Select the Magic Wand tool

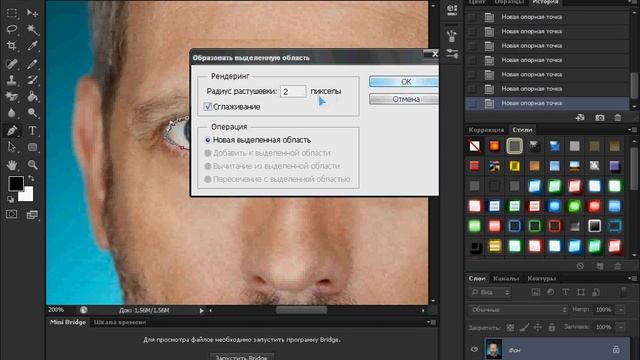(x=32, y=29)
